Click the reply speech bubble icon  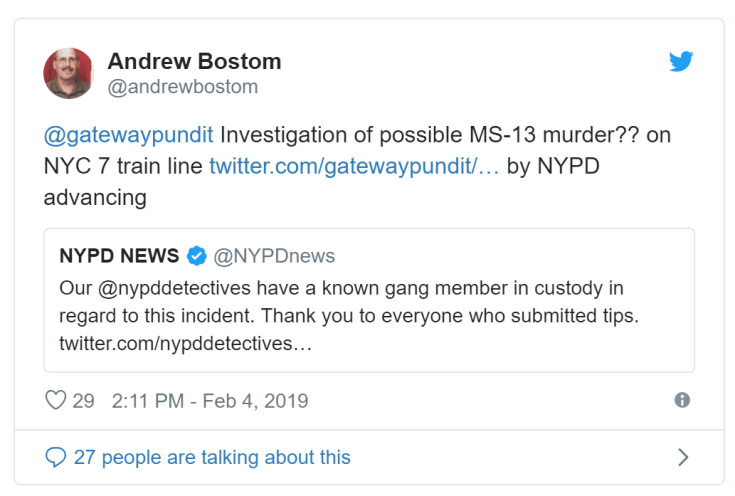(56, 458)
